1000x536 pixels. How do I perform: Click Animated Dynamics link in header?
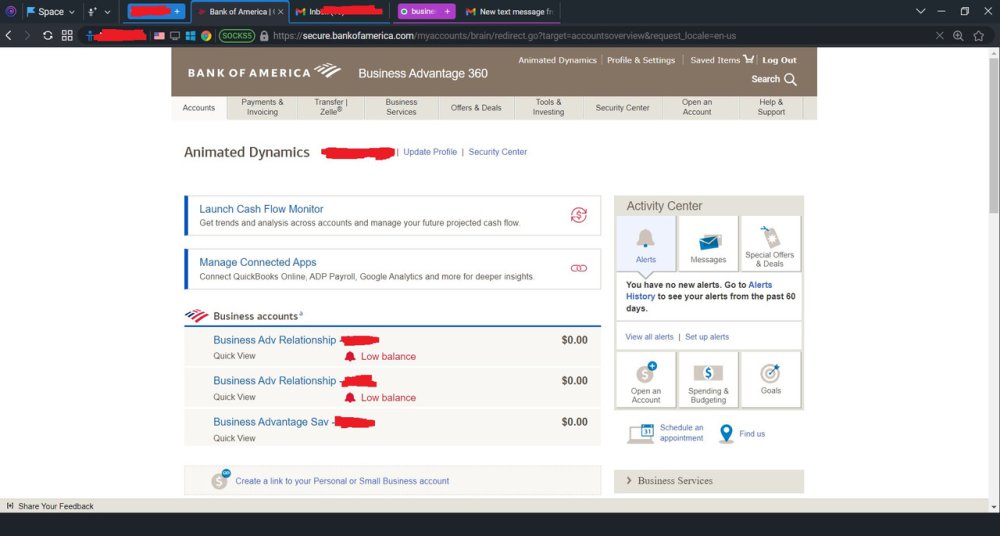[x=557, y=60]
